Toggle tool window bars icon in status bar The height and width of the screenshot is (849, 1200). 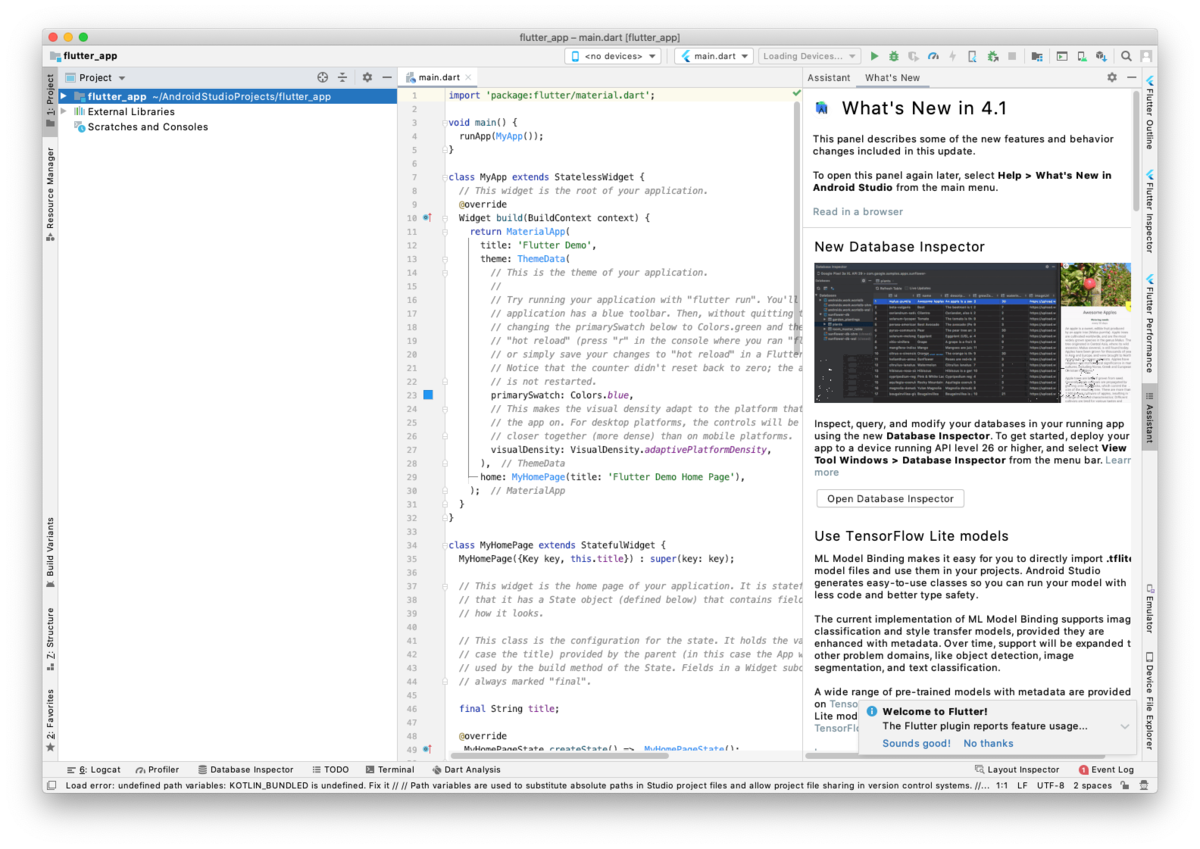point(51,786)
